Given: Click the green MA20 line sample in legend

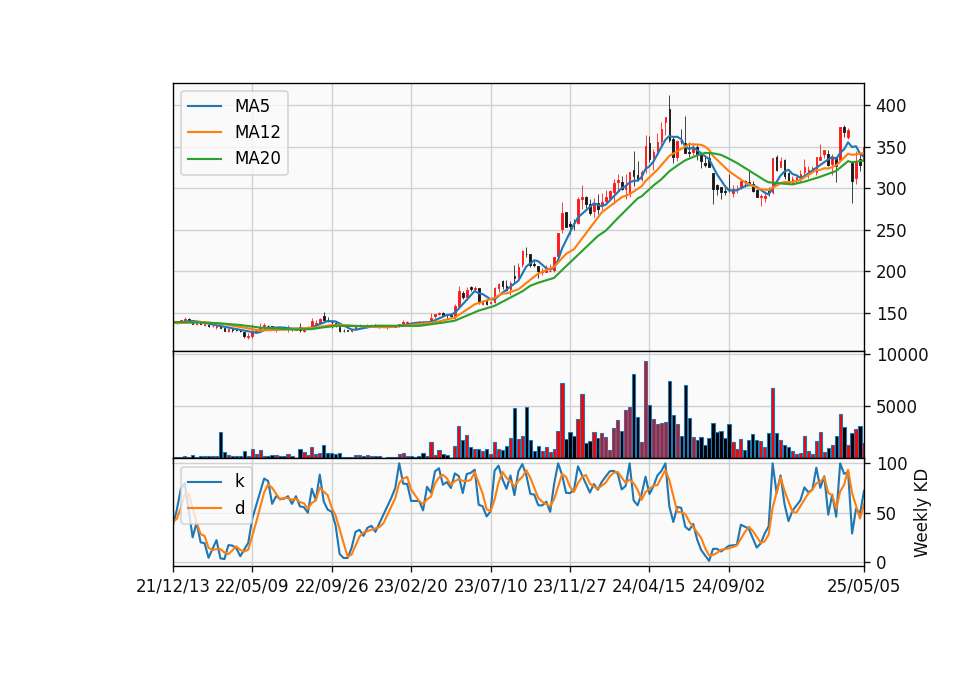Looking at the screenshot, I should tap(204, 158).
